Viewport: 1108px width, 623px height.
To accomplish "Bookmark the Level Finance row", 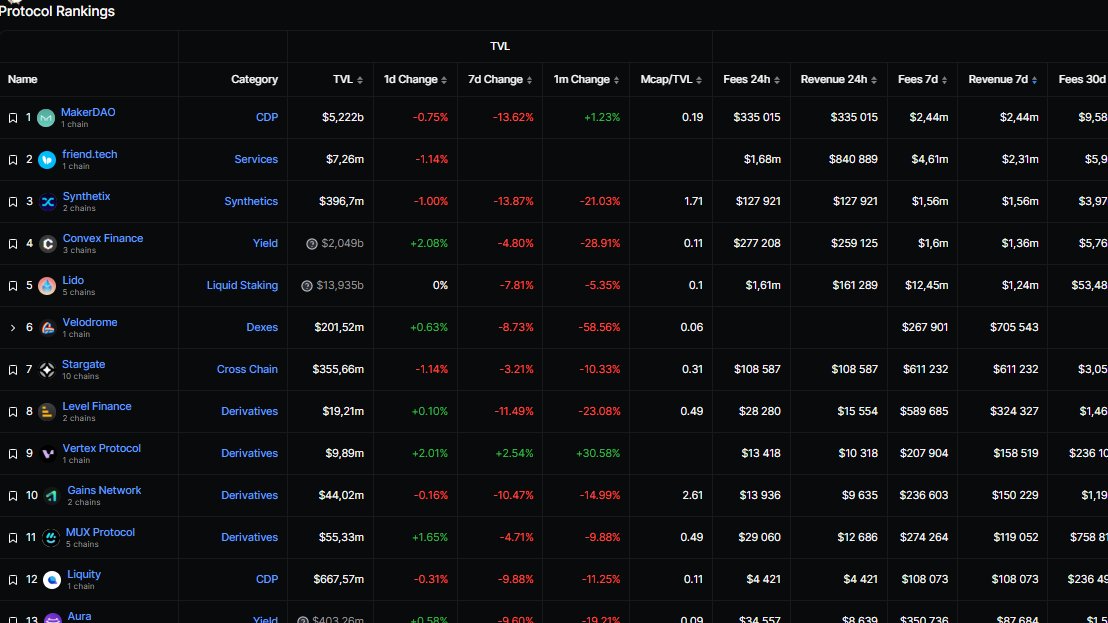I will [x=13, y=412].
